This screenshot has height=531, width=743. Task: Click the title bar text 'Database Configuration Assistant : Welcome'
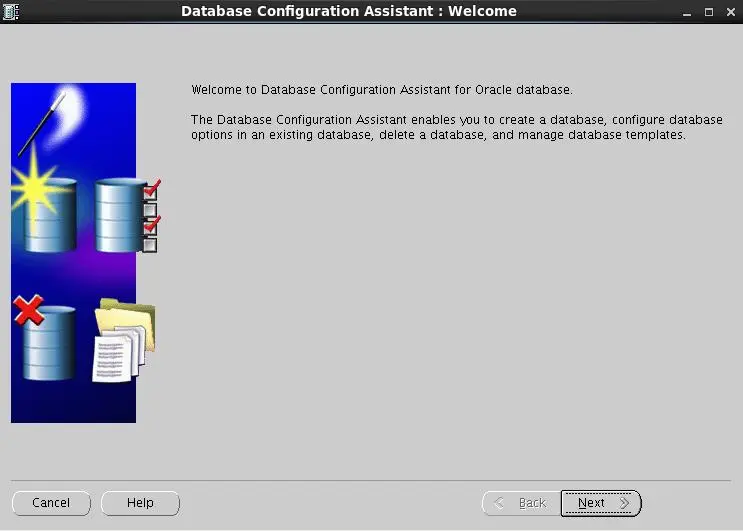click(349, 11)
